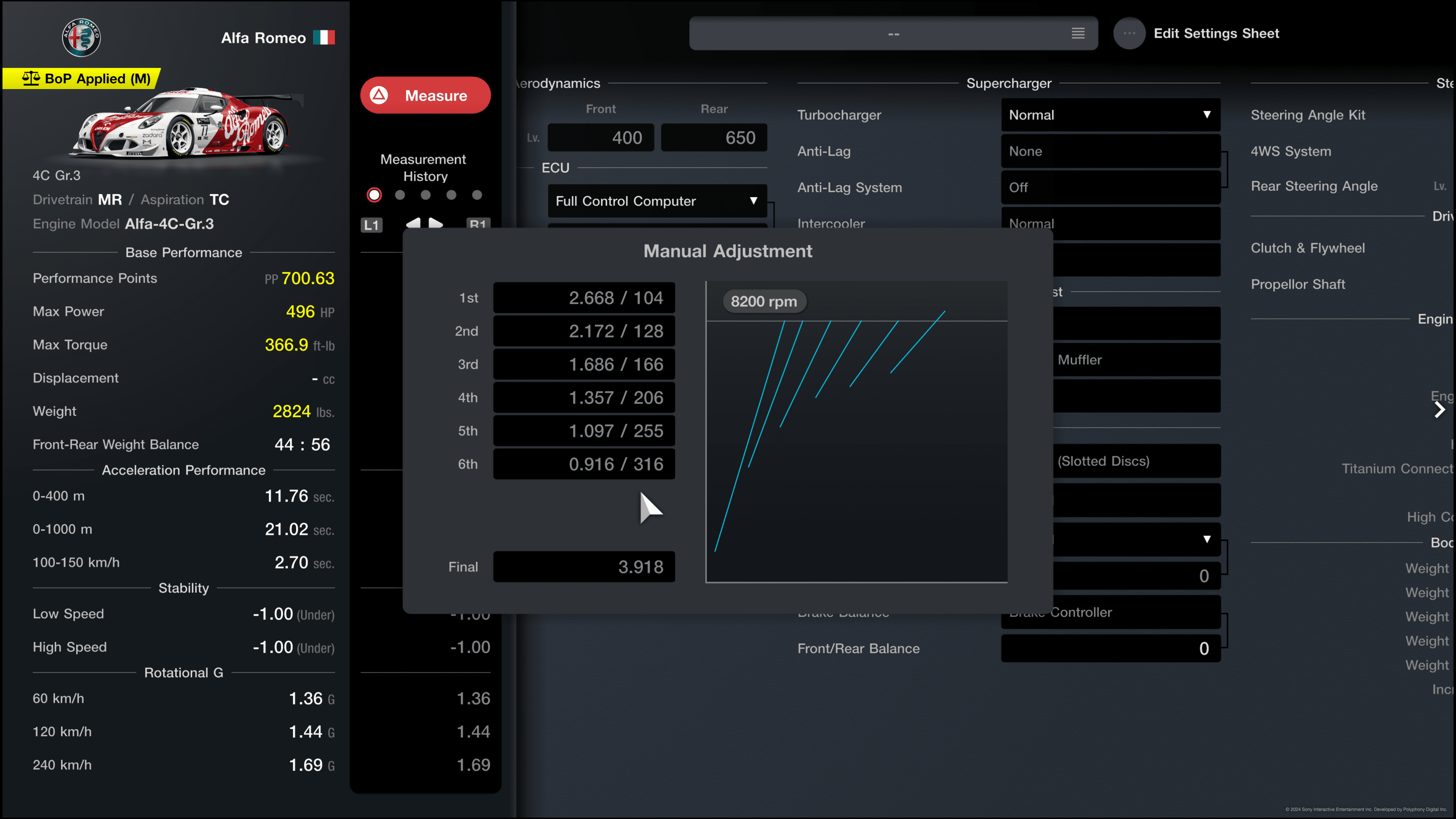Click the 8200 rpm label on graph
The width and height of the screenshot is (1456, 819).
pos(764,302)
